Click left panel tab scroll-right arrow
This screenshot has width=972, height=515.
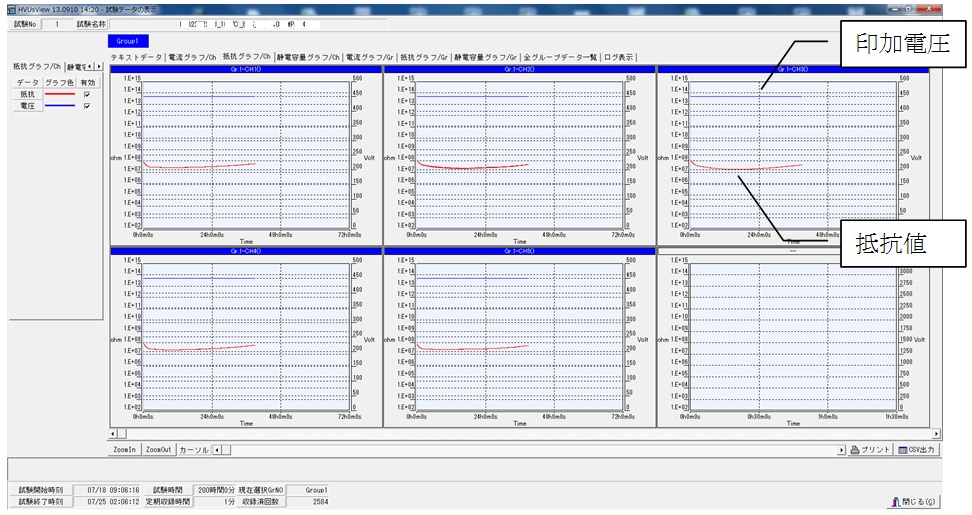click(x=98, y=66)
